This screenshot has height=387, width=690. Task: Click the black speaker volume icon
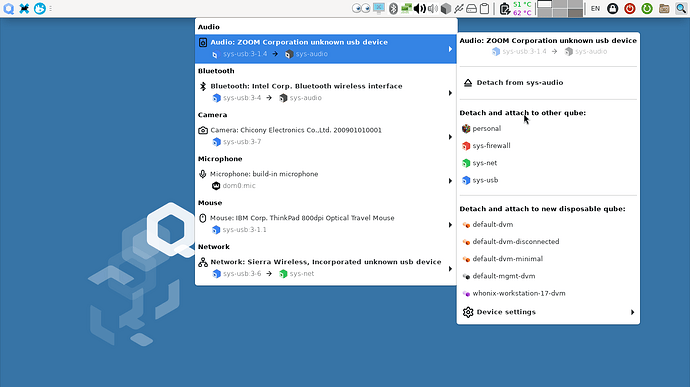click(419, 8)
